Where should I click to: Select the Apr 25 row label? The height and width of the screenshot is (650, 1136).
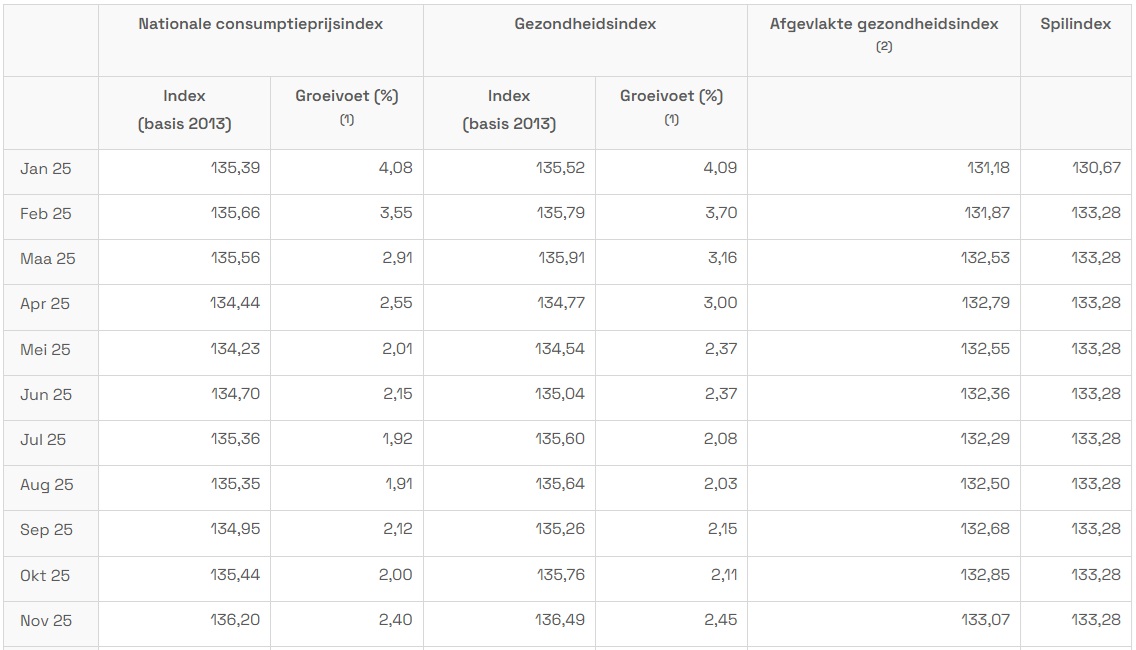point(45,304)
